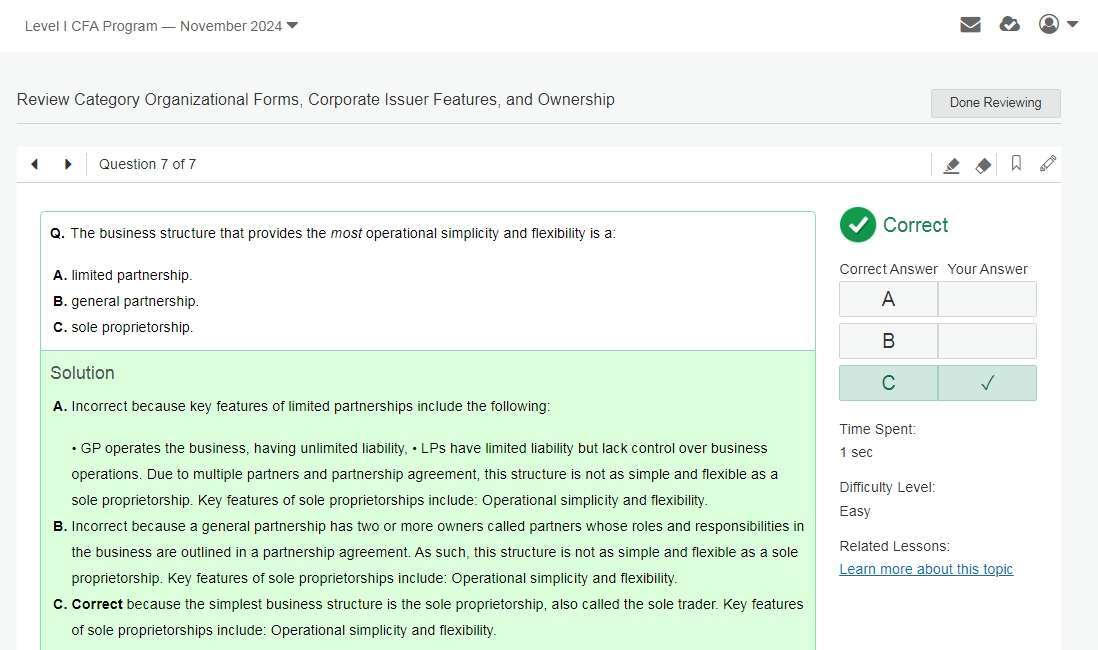Open the account menu dropdown arrow
1098x650 pixels.
point(1073,25)
